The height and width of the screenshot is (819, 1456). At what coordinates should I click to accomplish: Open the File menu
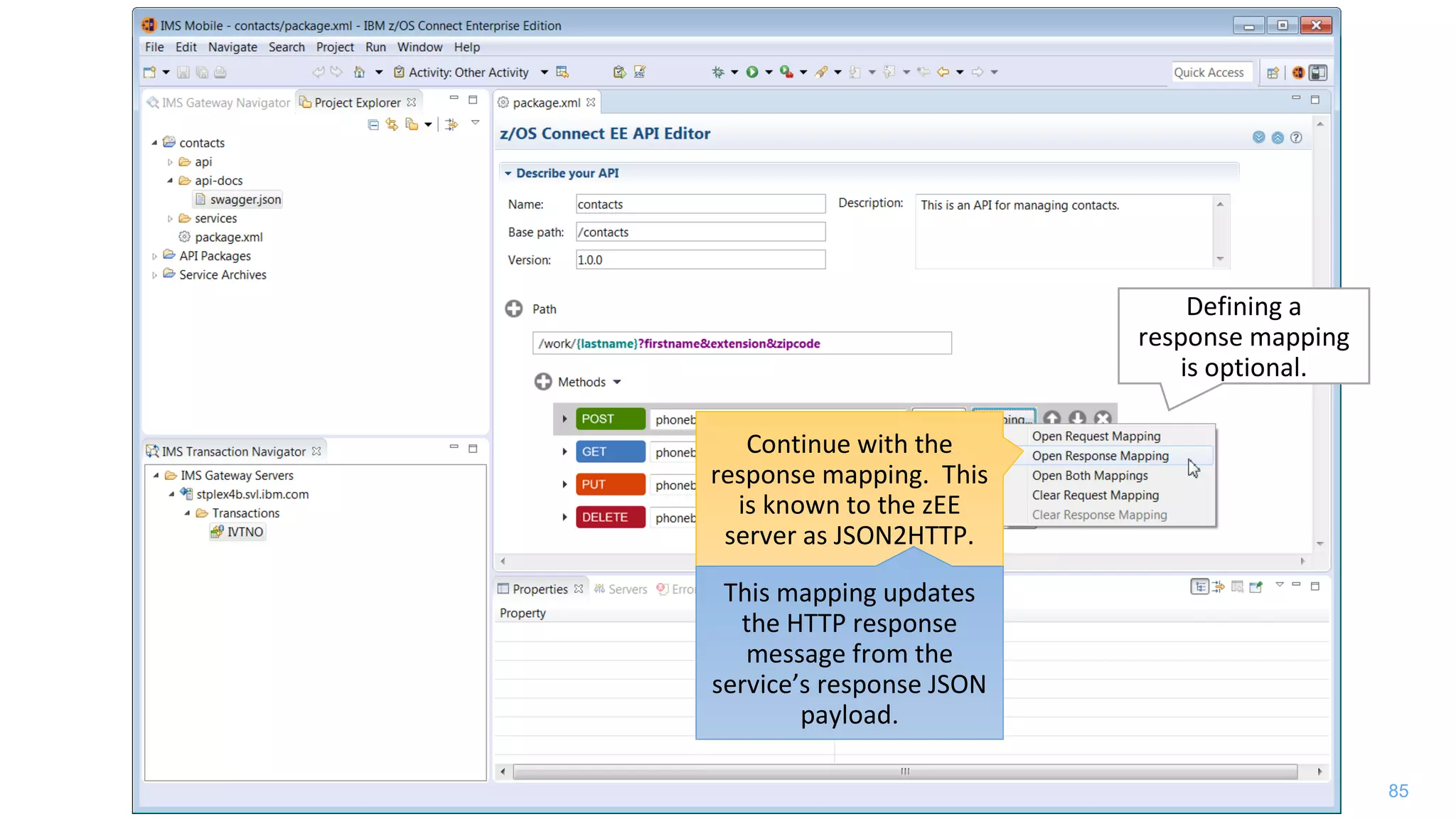pyautogui.click(x=154, y=47)
